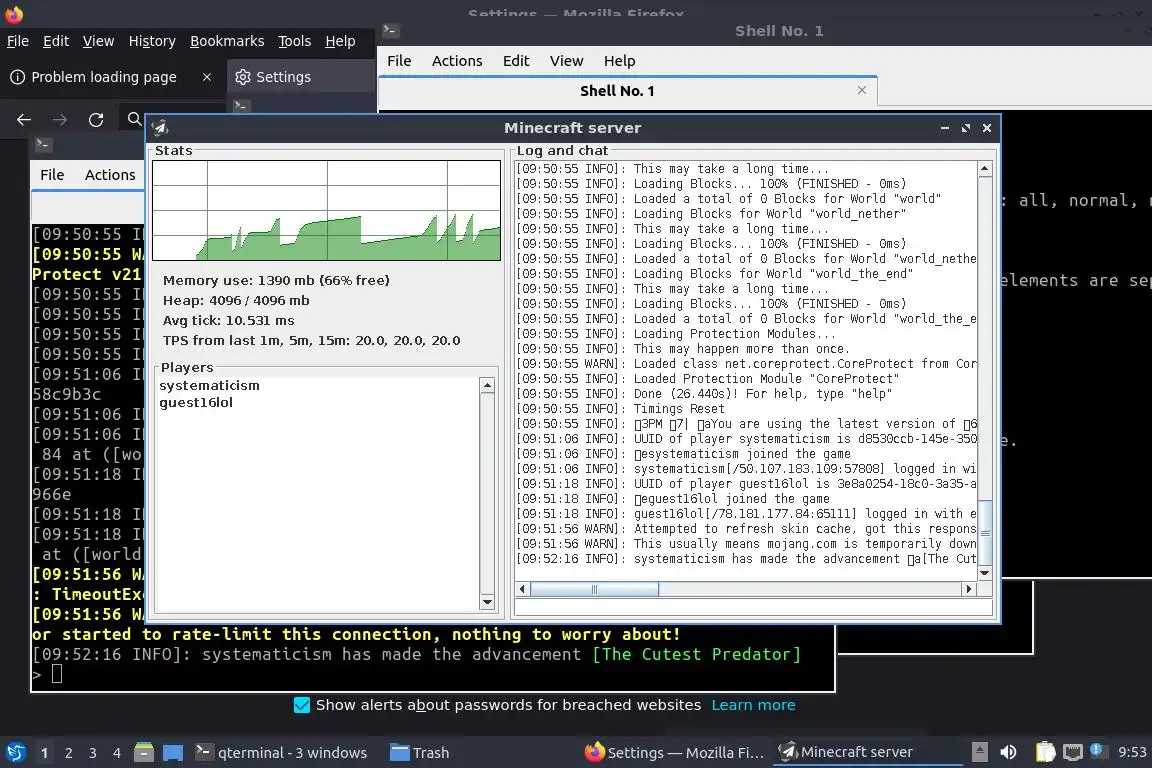Viewport: 1152px width, 768px height.
Task: Open the Shell No. 1 window Actions menu
Action: 457,61
